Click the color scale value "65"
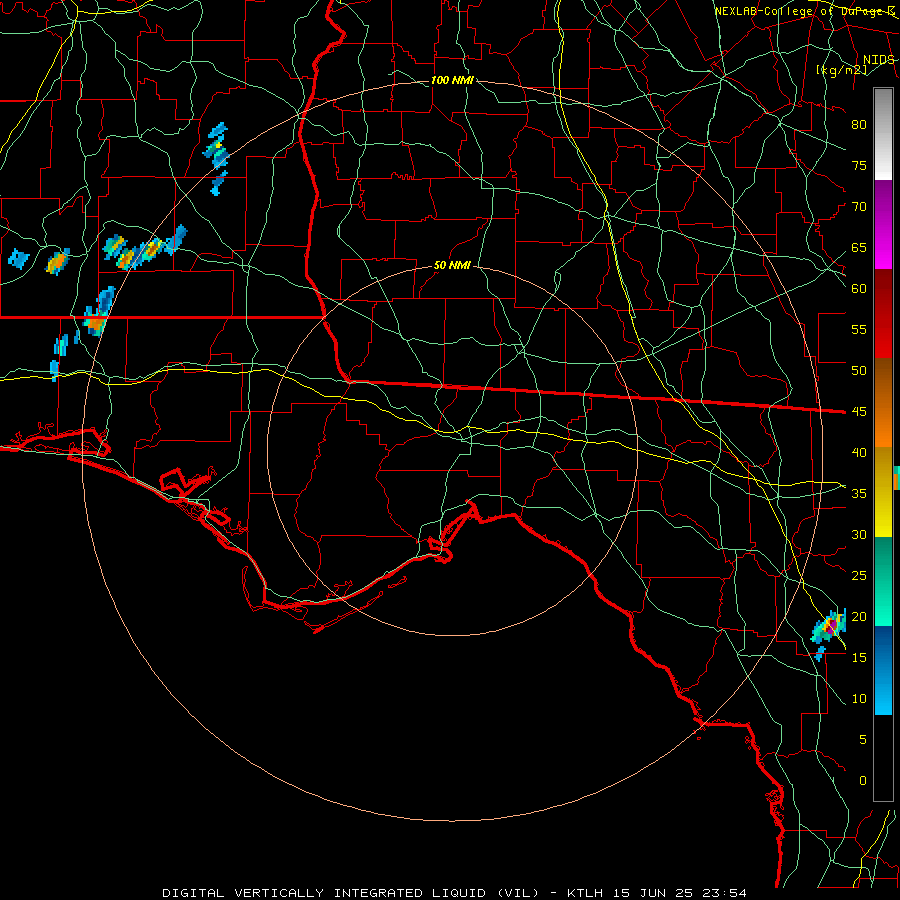The image size is (900, 900). tap(859, 248)
